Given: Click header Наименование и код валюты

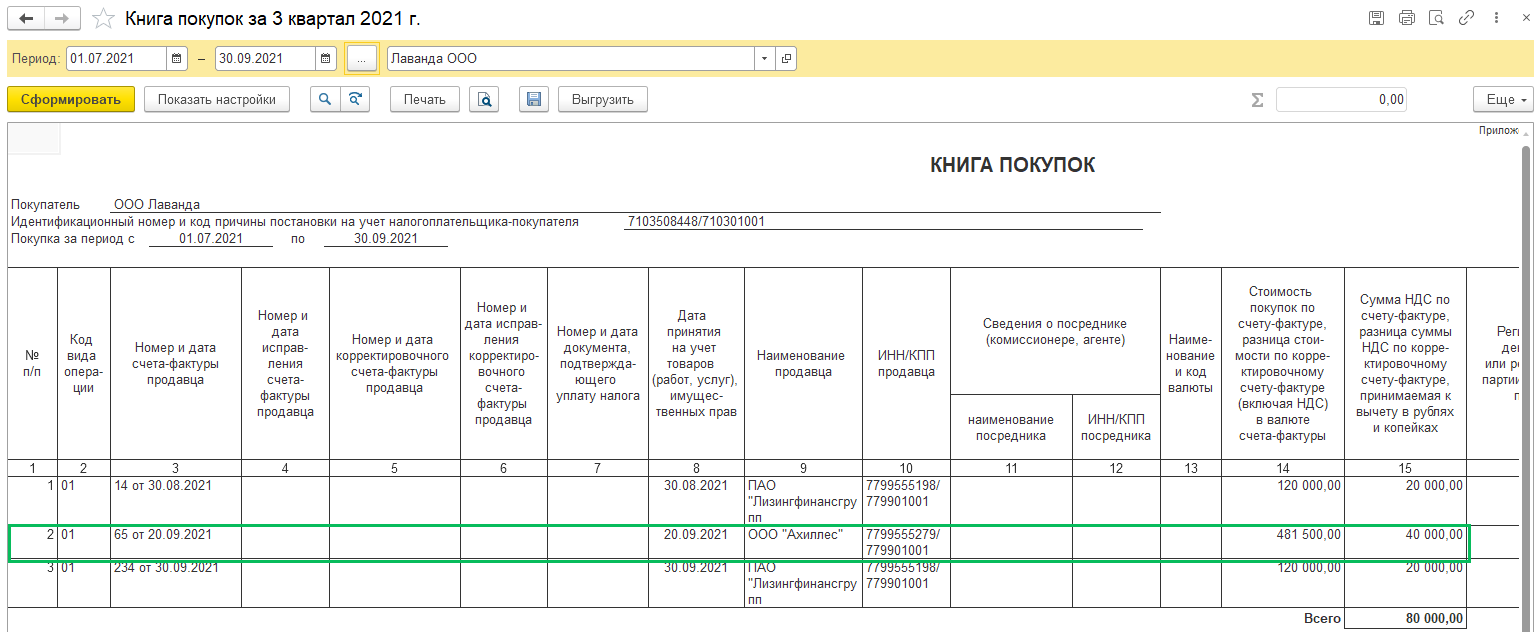Looking at the screenshot, I should [x=1190, y=364].
